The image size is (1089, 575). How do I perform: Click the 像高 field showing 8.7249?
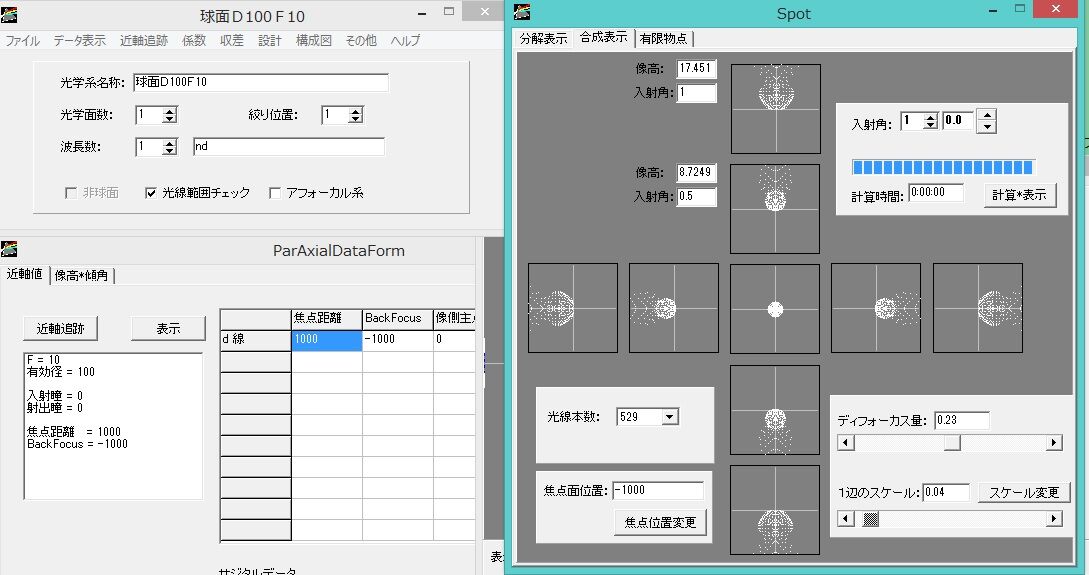point(697,173)
